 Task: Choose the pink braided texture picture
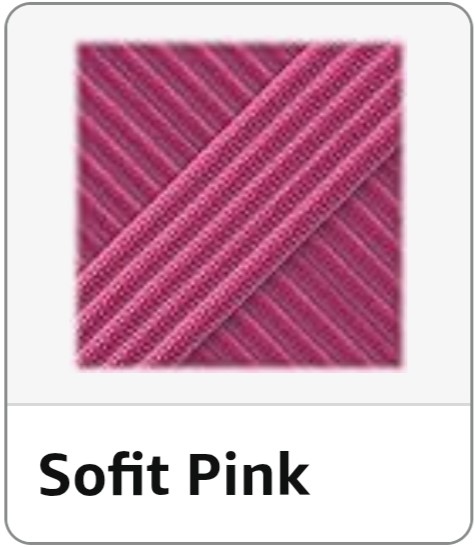click(x=239, y=205)
